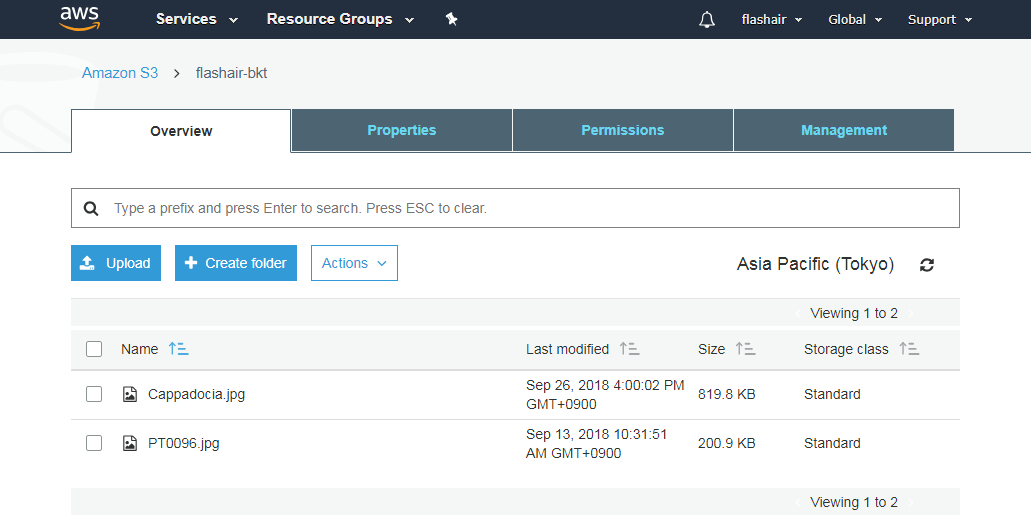Switch to the Properties tab
Viewport: 1031px width, 520px height.
click(x=401, y=130)
